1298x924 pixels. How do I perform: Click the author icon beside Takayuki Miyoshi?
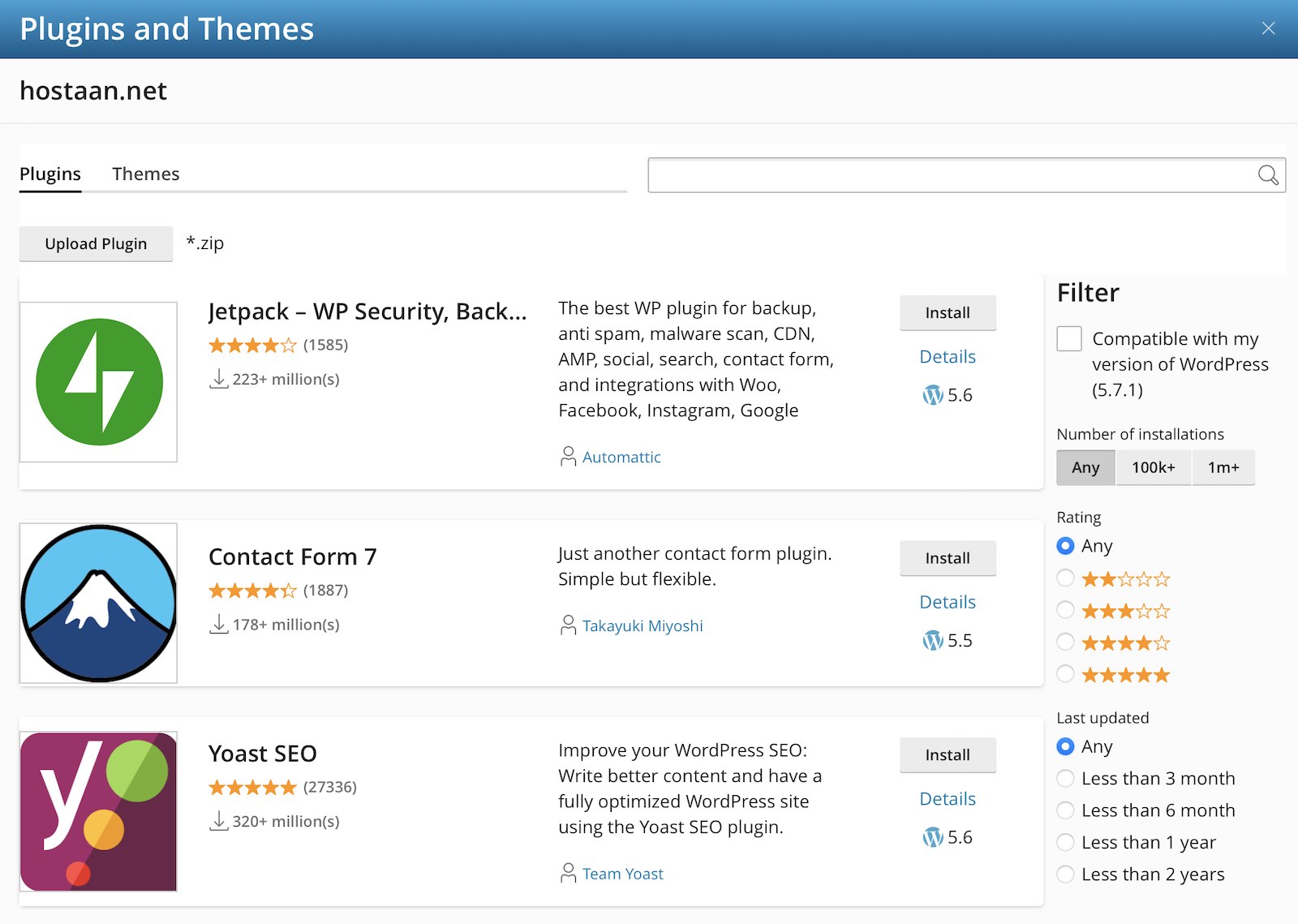[x=568, y=625]
